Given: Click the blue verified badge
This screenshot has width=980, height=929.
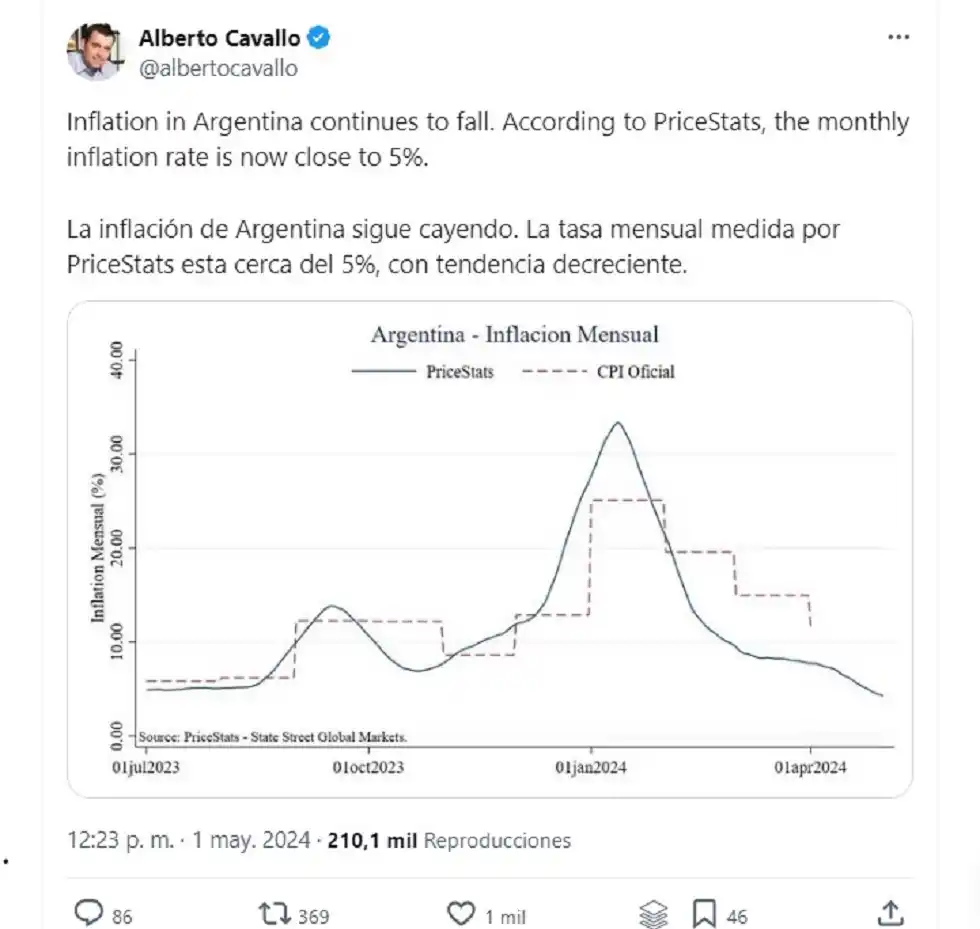Looking at the screenshot, I should coord(319,39).
